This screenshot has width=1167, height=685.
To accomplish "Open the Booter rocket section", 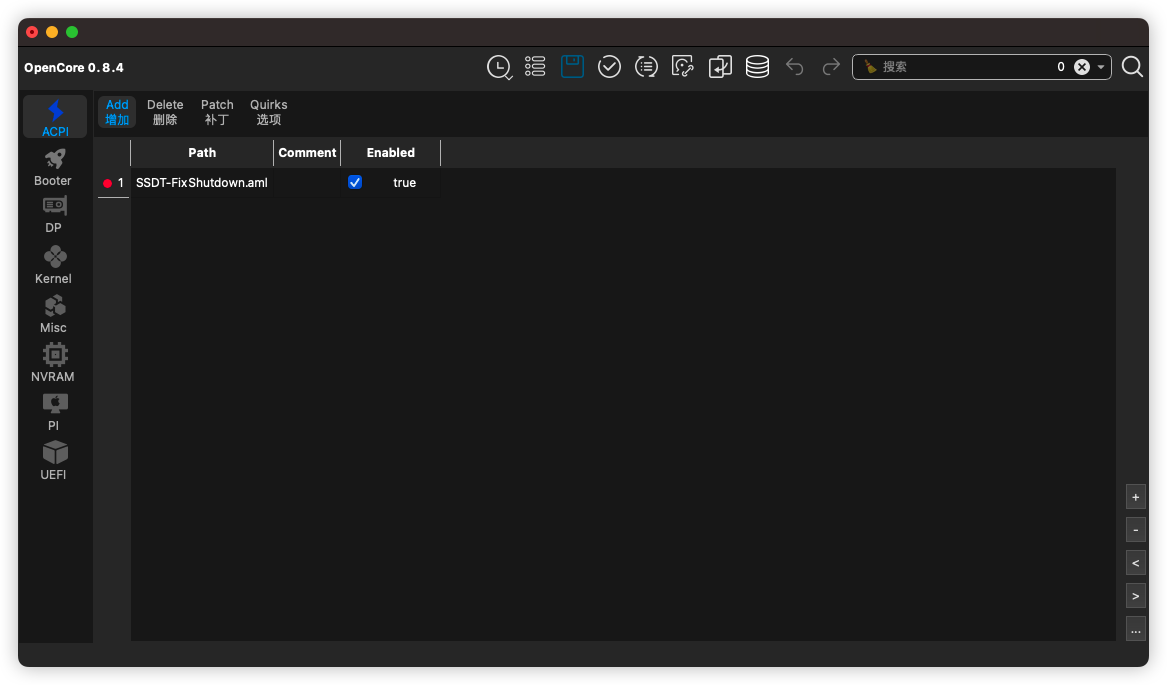I will tap(54, 167).
